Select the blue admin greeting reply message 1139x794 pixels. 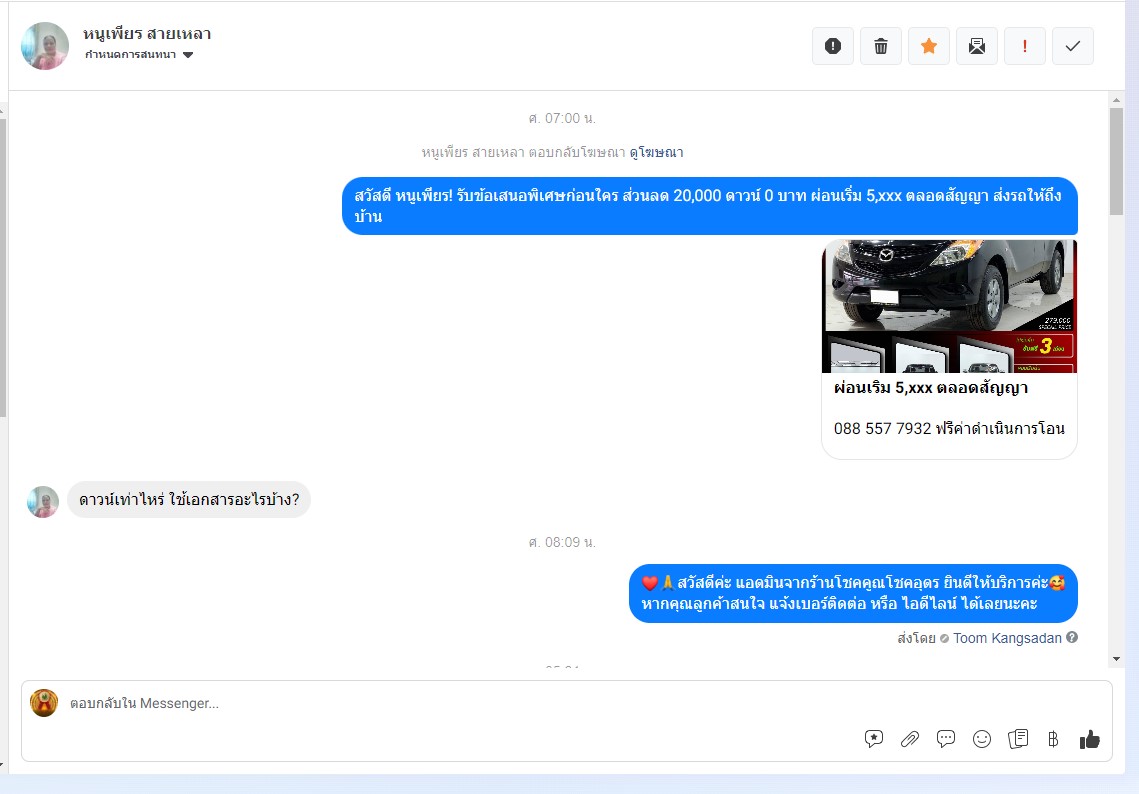(x=854, y=594)
